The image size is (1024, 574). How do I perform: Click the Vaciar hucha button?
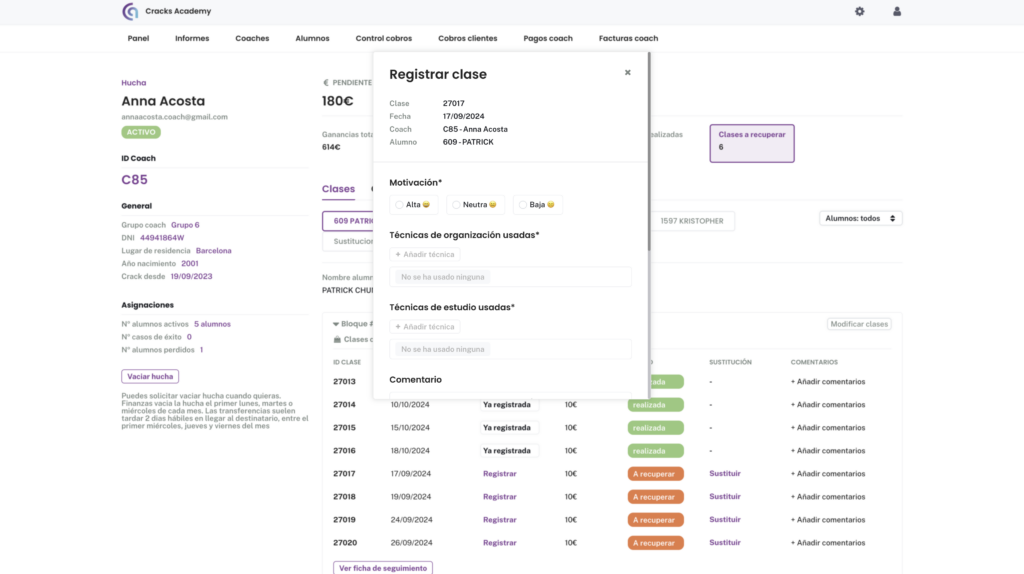click(150, 377)
